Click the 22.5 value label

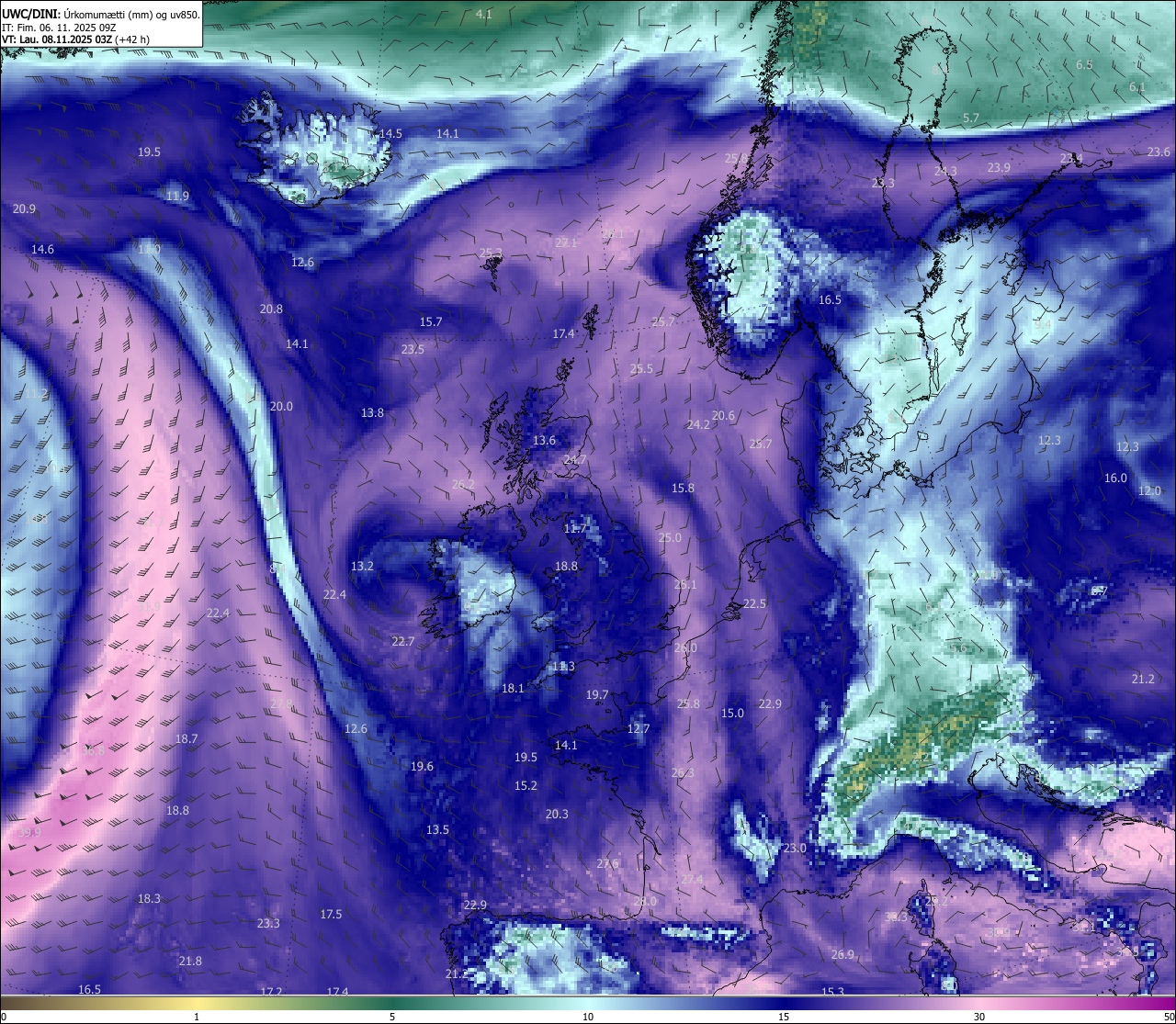(x=754, y=604)
